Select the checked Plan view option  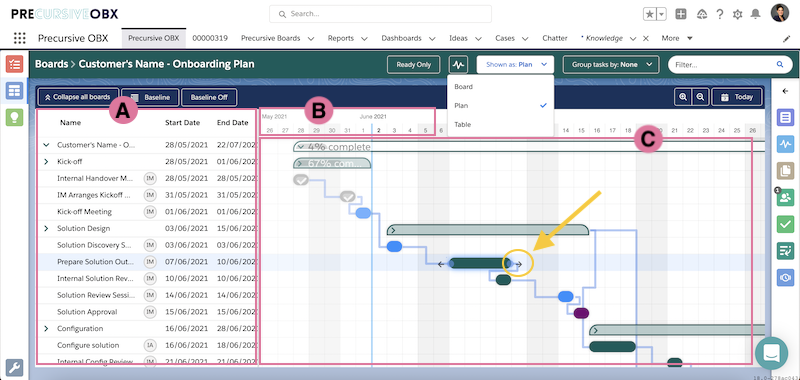(x=500, y=106)
